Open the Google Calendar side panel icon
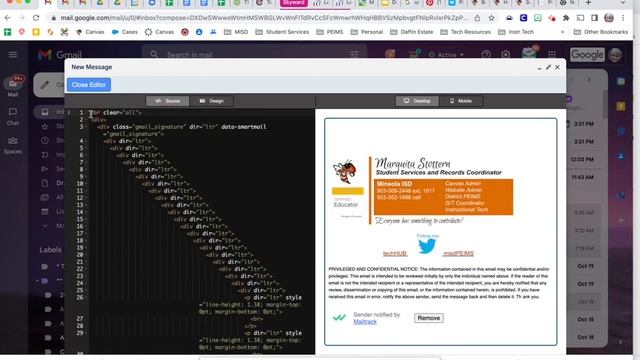The image size is (640, 360). (621, 82)
